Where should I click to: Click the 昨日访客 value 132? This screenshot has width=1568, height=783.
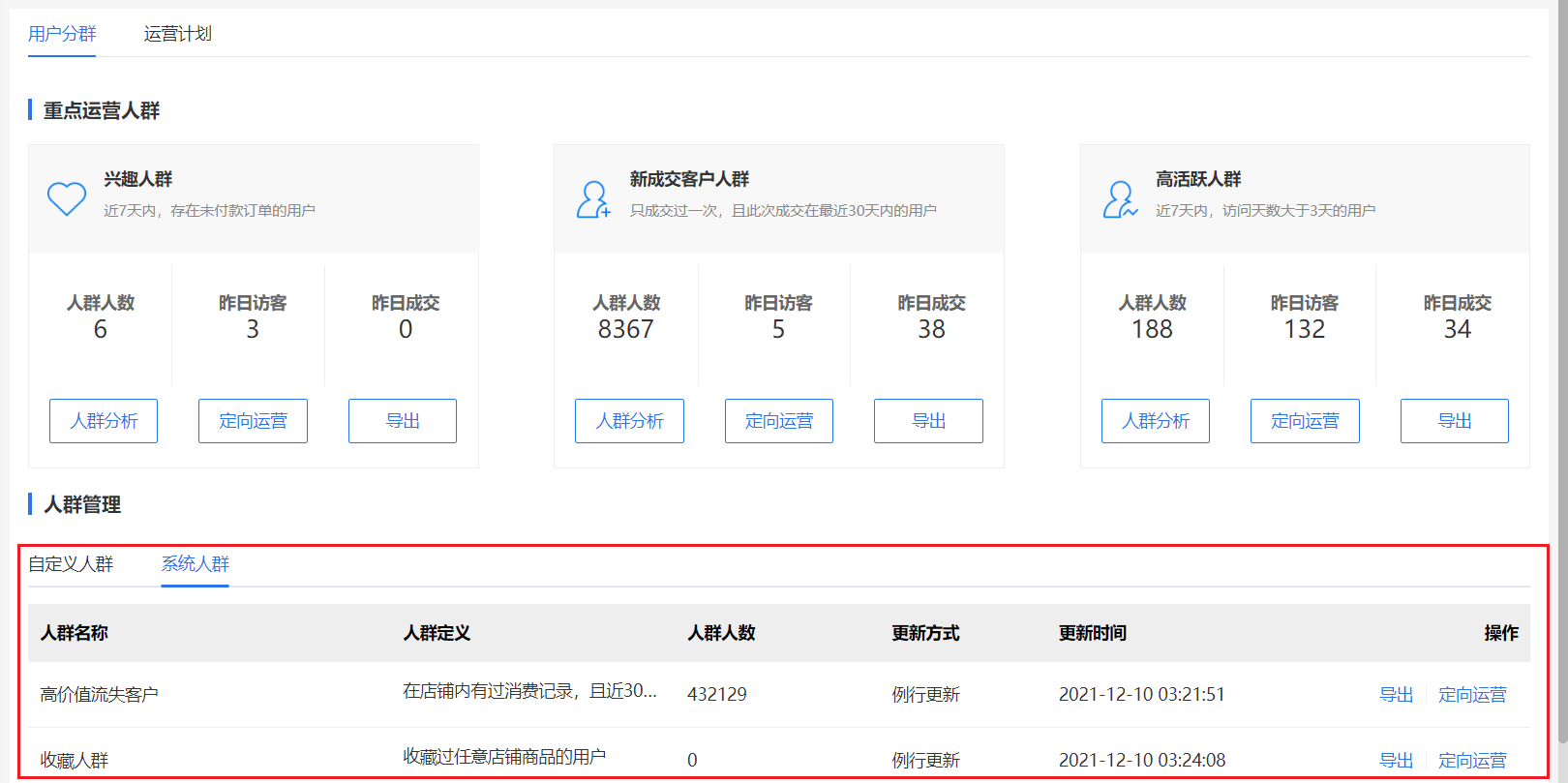point(1305,330)
